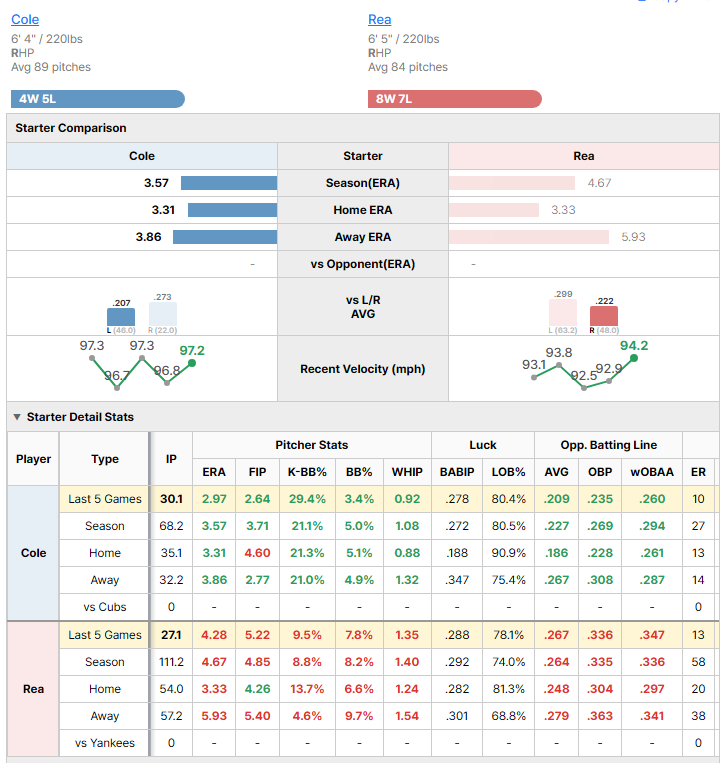Click the Type column header
Image resolution: width=726 pixels, height=763 pixels.
pyautogui.click(x=105, y=459)
